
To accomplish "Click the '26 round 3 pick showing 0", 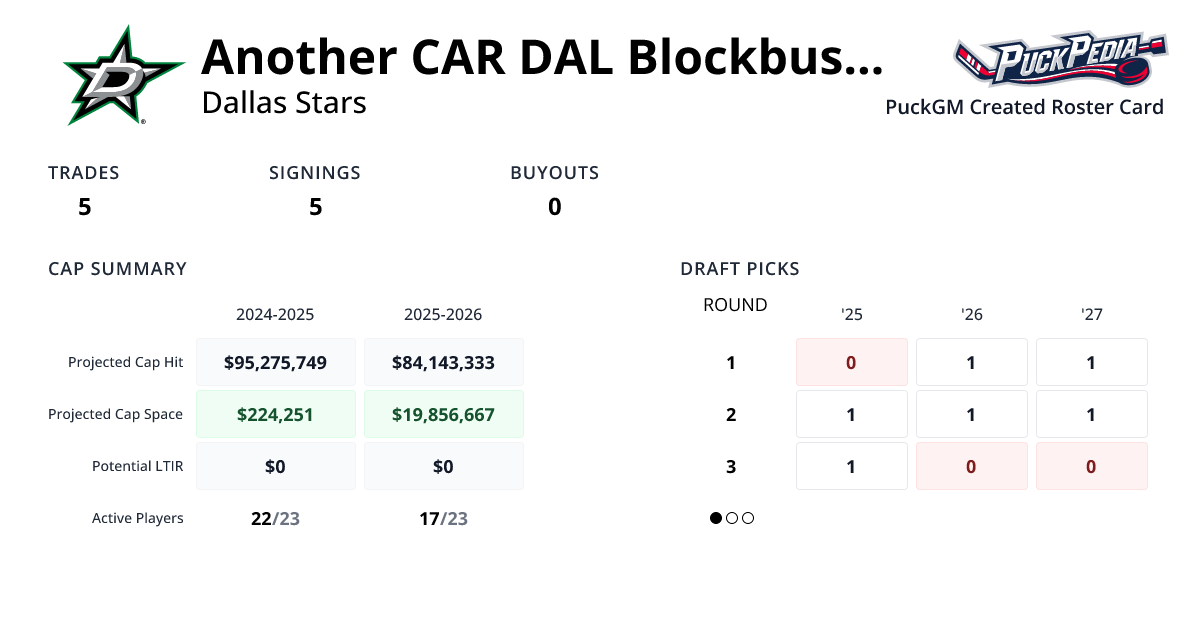I will coord(971,466).
